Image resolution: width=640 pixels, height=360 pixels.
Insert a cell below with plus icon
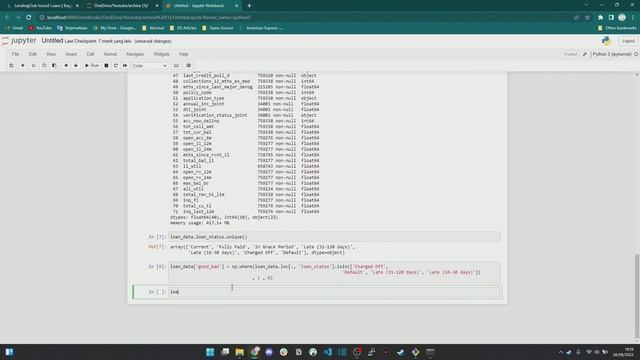click(23, 66)
